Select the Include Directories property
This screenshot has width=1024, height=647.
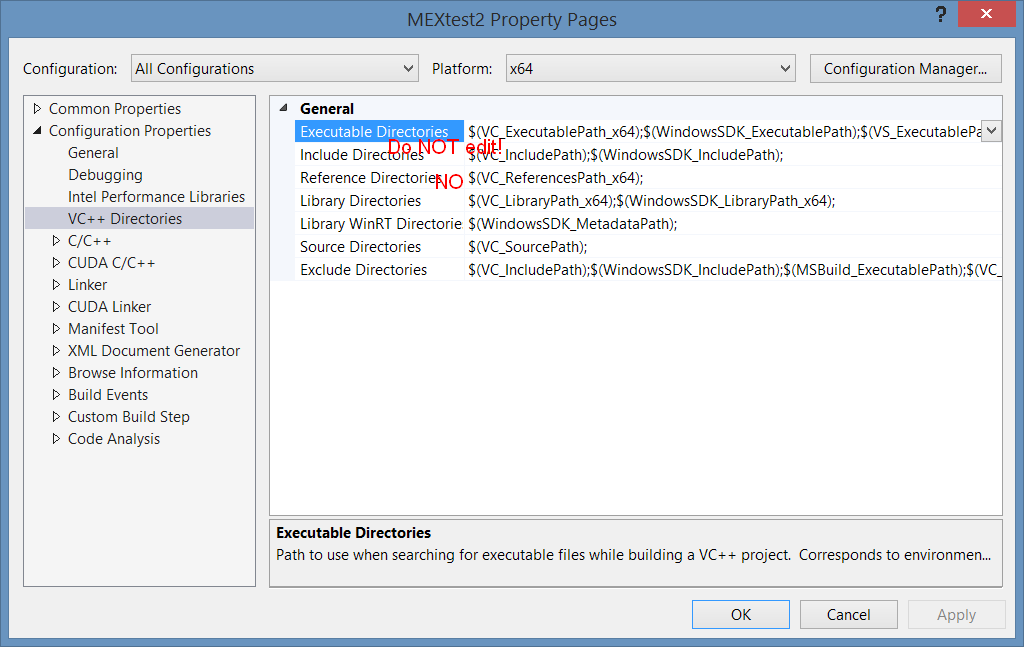(x=379, y=155)
